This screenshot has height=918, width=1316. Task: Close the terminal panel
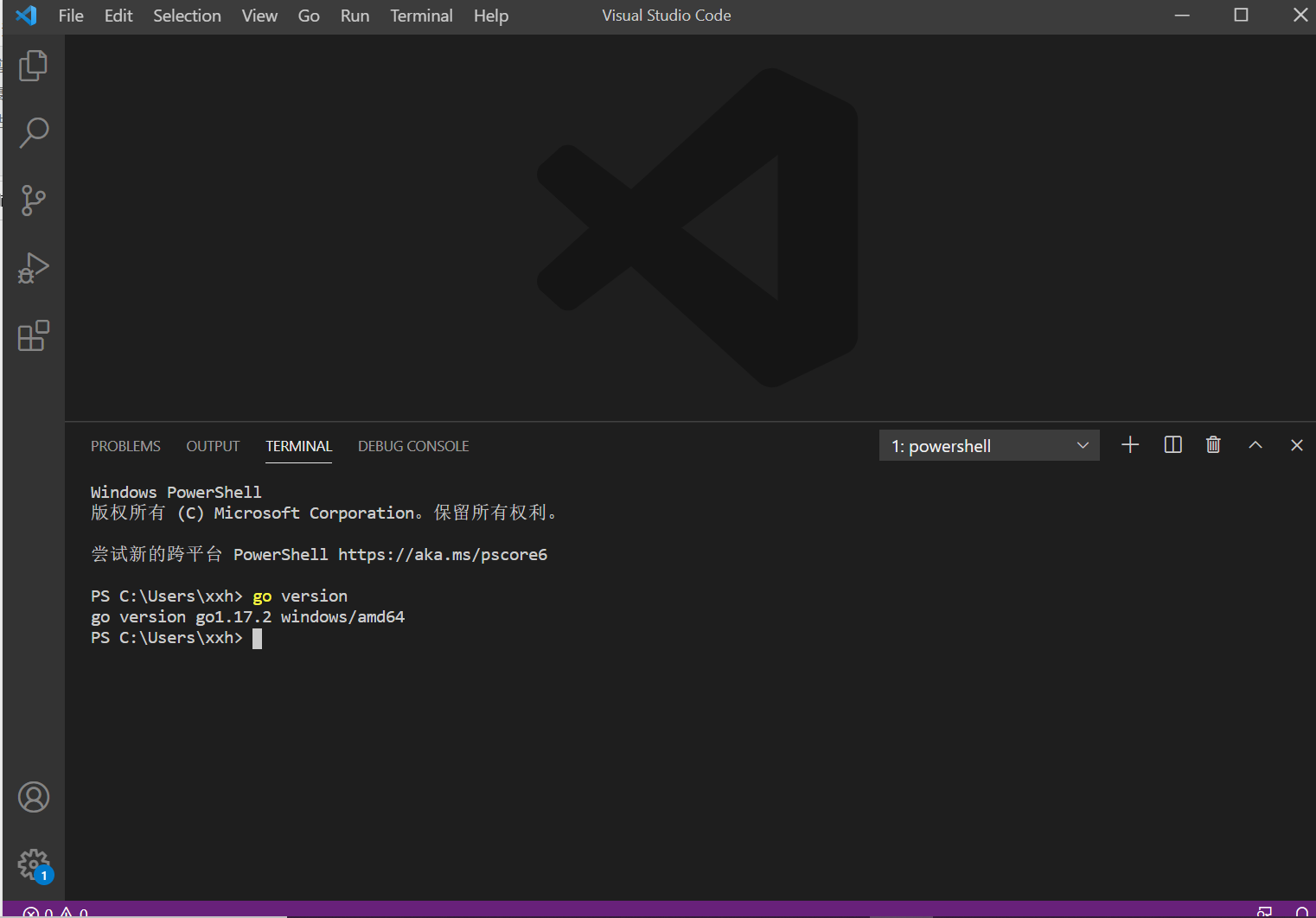pyautogui.click(x=1296, y=445)
